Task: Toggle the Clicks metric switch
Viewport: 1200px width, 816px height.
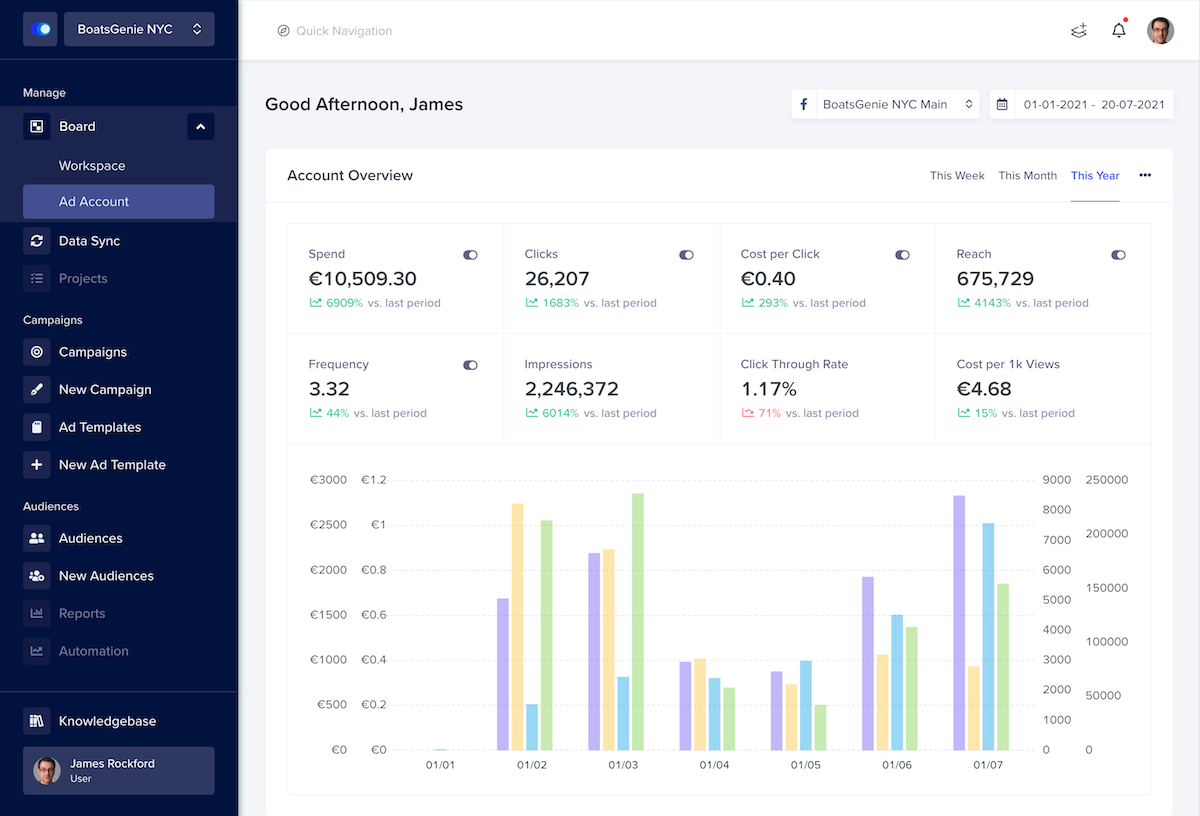Action: point(686,255)
